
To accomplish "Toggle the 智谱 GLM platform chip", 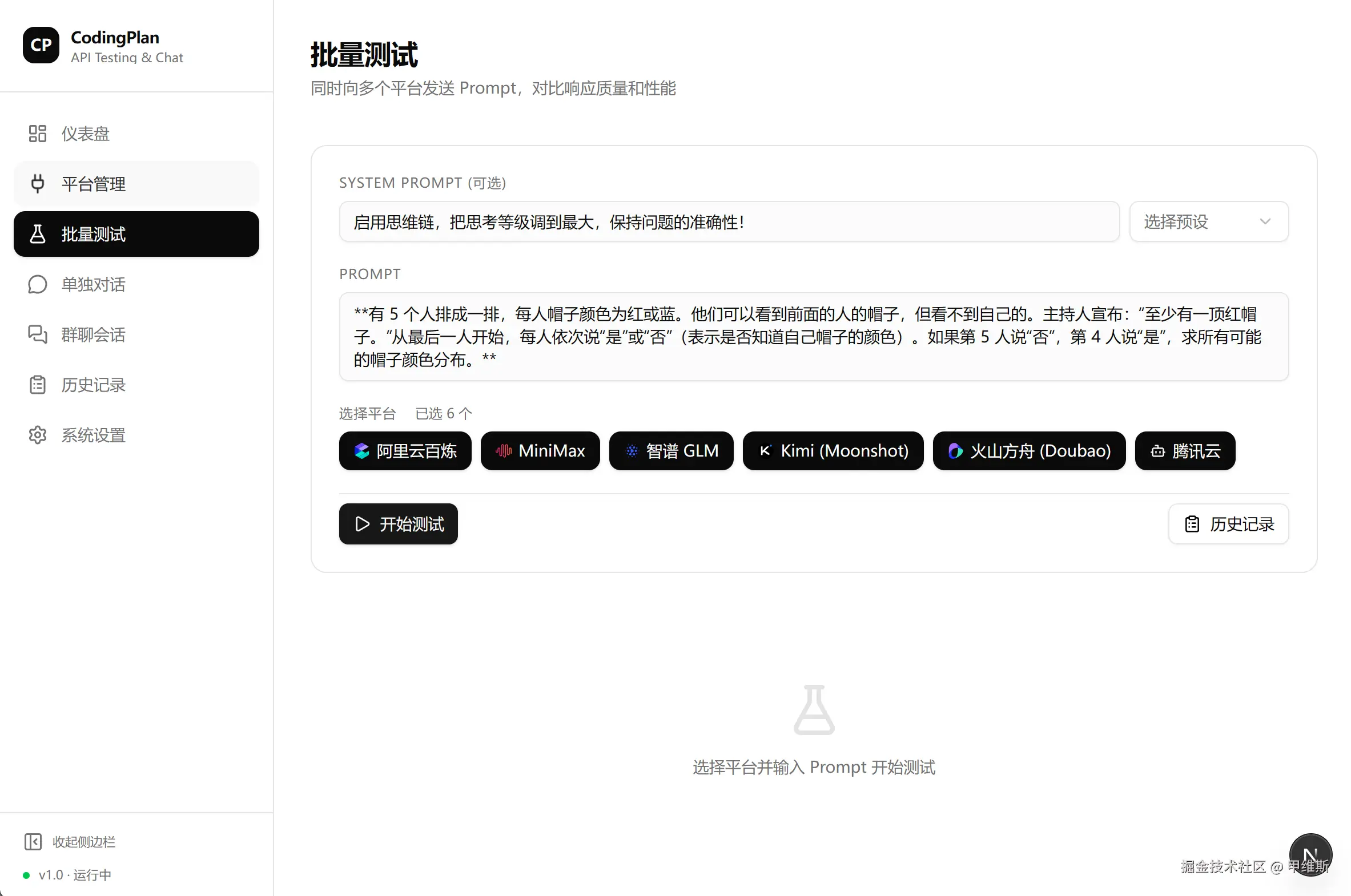I will pos(670,451).
